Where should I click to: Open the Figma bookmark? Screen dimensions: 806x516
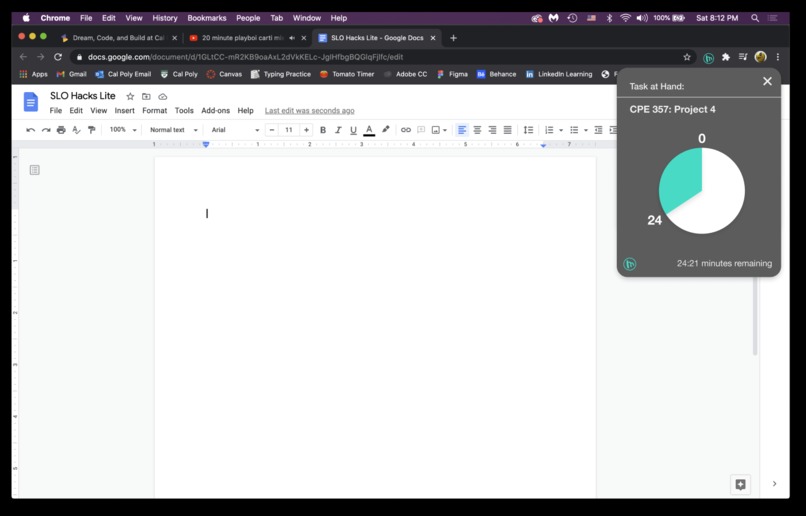pos(452,74)
